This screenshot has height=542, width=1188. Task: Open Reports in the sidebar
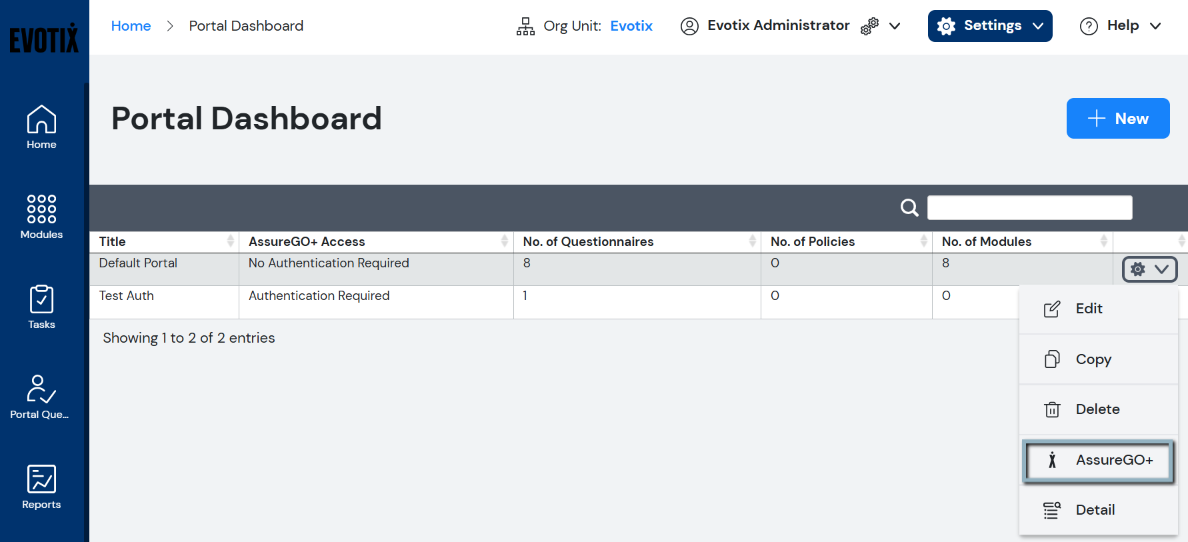(x=41, y=486)
